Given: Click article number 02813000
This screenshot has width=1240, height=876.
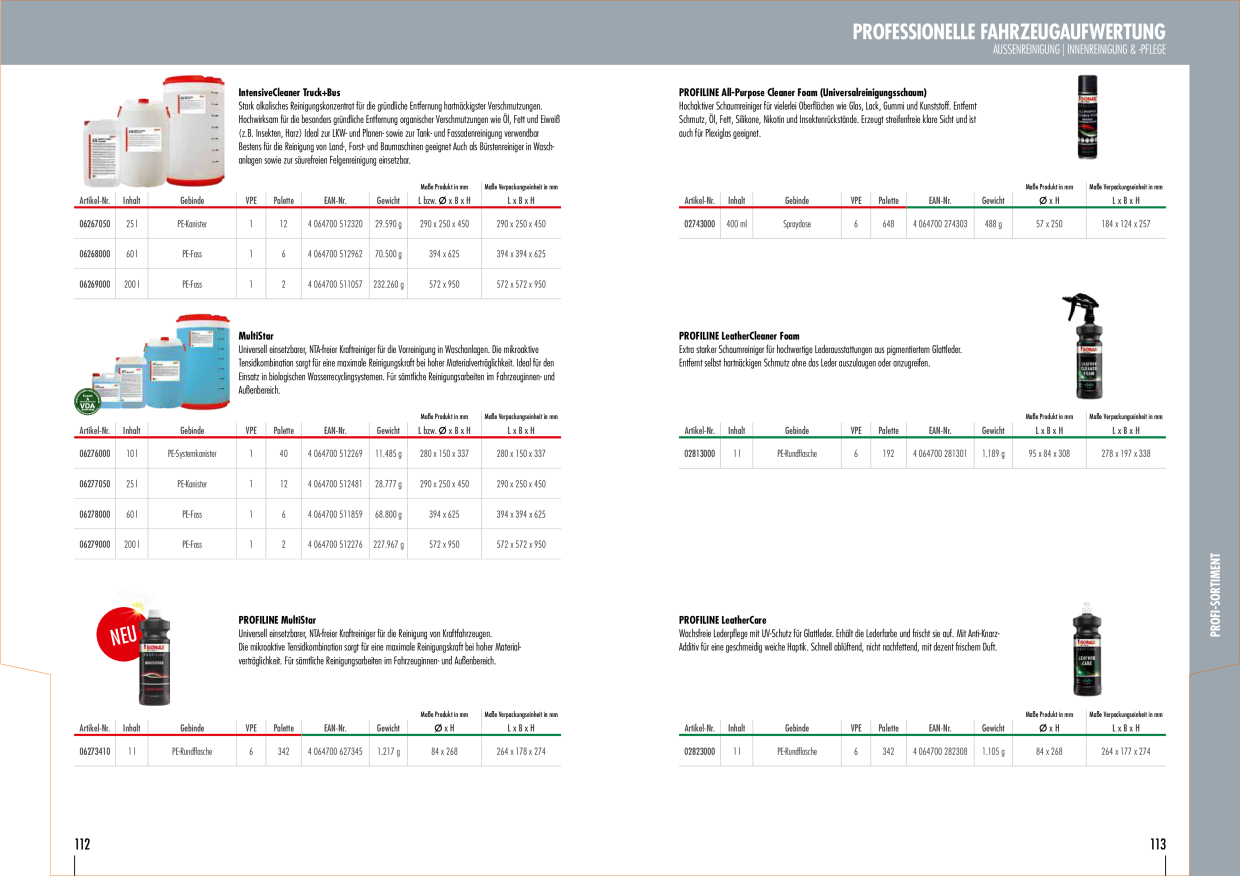Looking at the screenshot, I should click(699, 454).
